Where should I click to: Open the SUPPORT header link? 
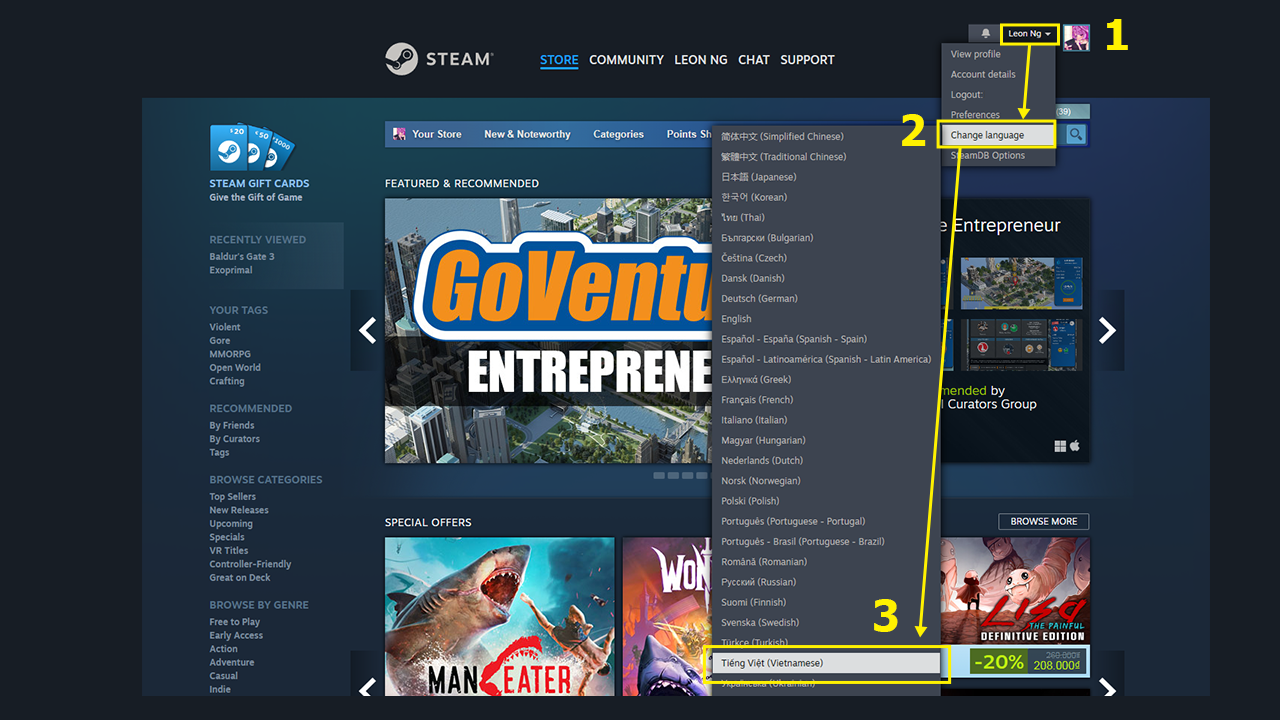coord(807,60)
